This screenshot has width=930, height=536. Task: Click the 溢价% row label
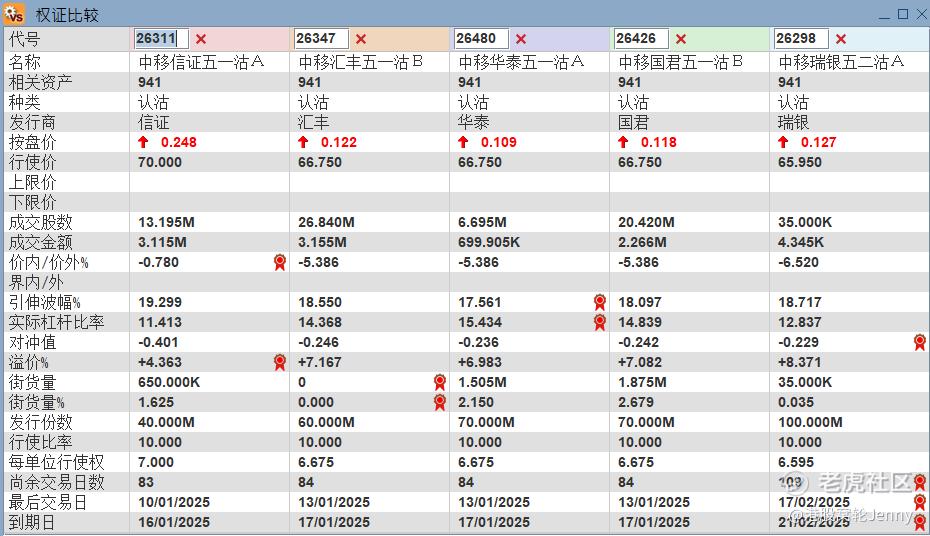coord(28,362)
